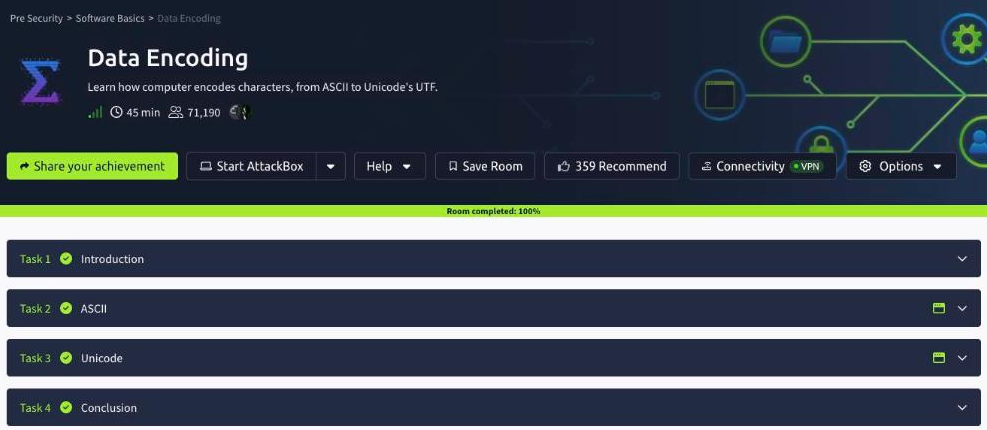The height and width of the screenshot is (430, 987).
Task: Open the Options dropdown menu
Action: [x=901, y=166]
